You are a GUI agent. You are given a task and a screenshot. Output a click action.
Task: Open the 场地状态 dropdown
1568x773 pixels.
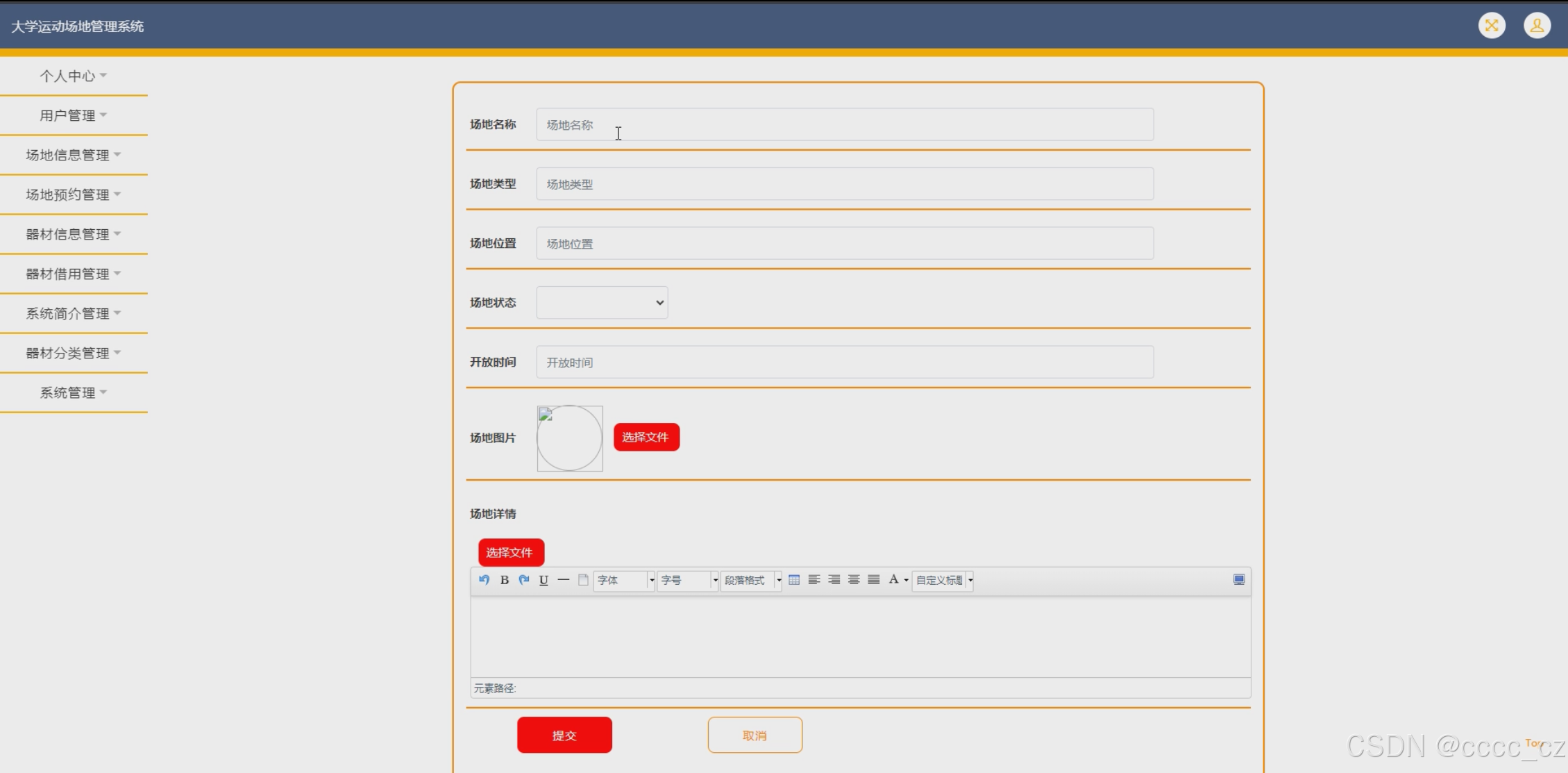point(602,303)
